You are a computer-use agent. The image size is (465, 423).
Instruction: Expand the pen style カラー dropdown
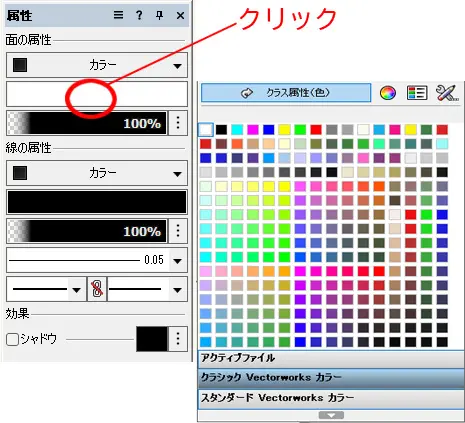pos(97,173)
